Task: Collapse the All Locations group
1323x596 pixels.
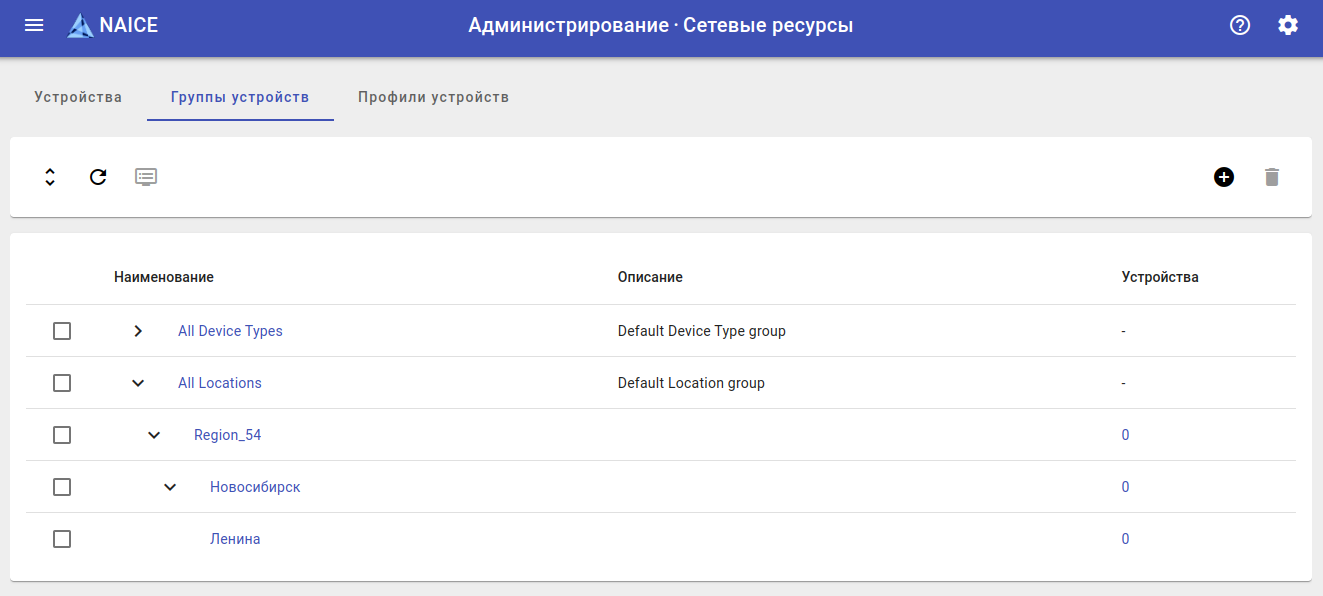Action: (x=138, y=383)
